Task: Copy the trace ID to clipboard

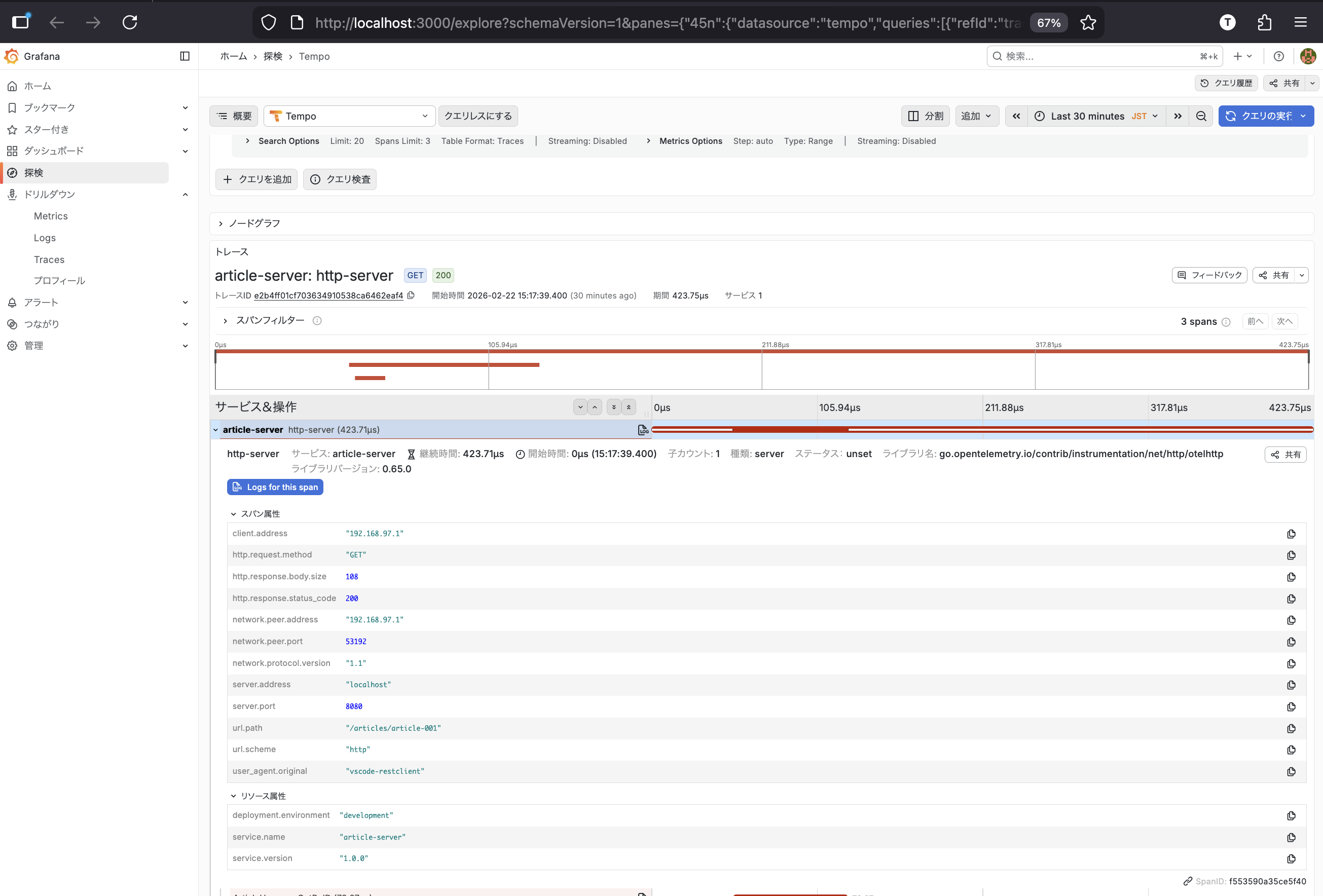Action: [411, 295]
